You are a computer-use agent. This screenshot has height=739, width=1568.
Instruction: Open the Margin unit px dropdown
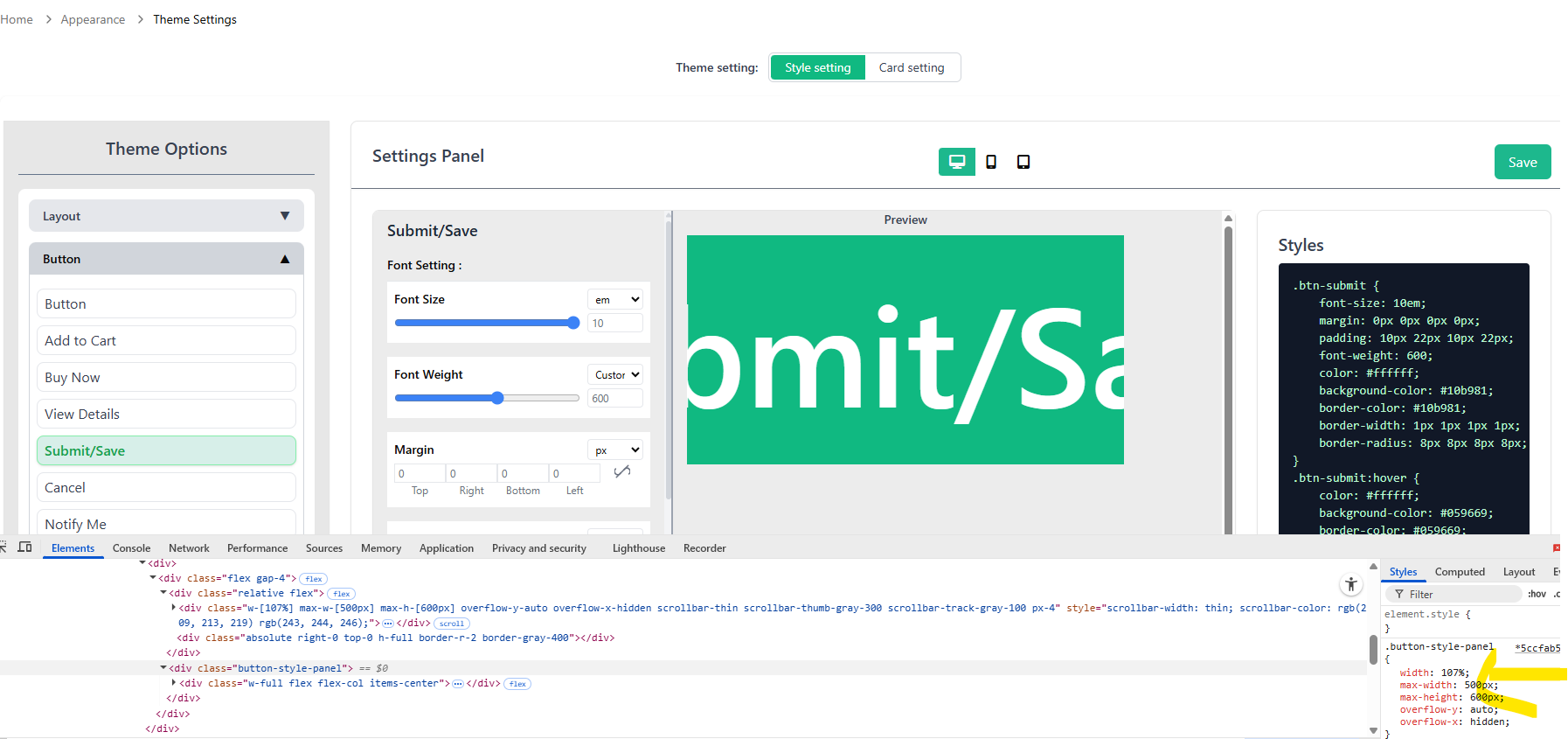pos(615,450)
